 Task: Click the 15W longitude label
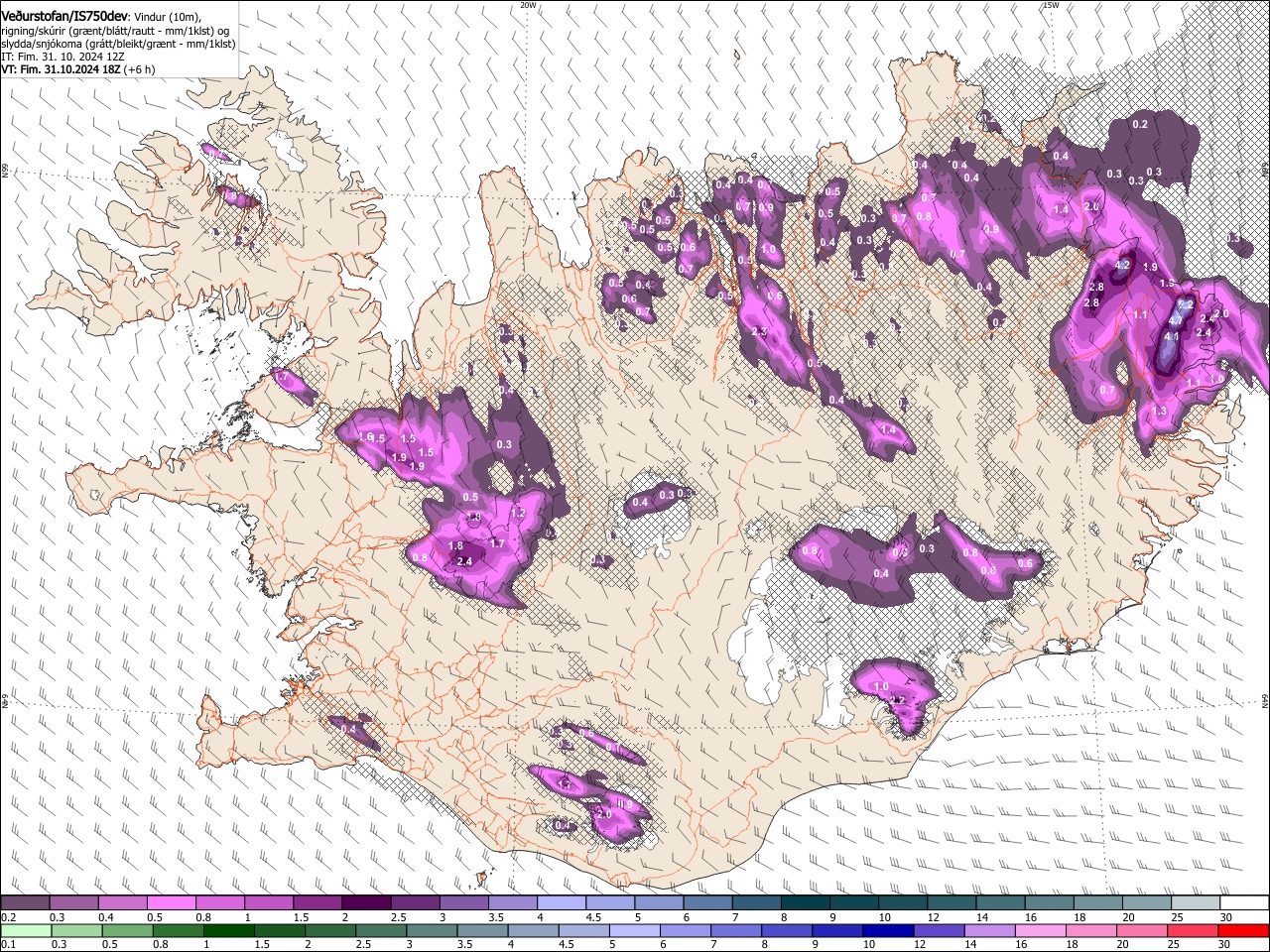point(1051,5)
